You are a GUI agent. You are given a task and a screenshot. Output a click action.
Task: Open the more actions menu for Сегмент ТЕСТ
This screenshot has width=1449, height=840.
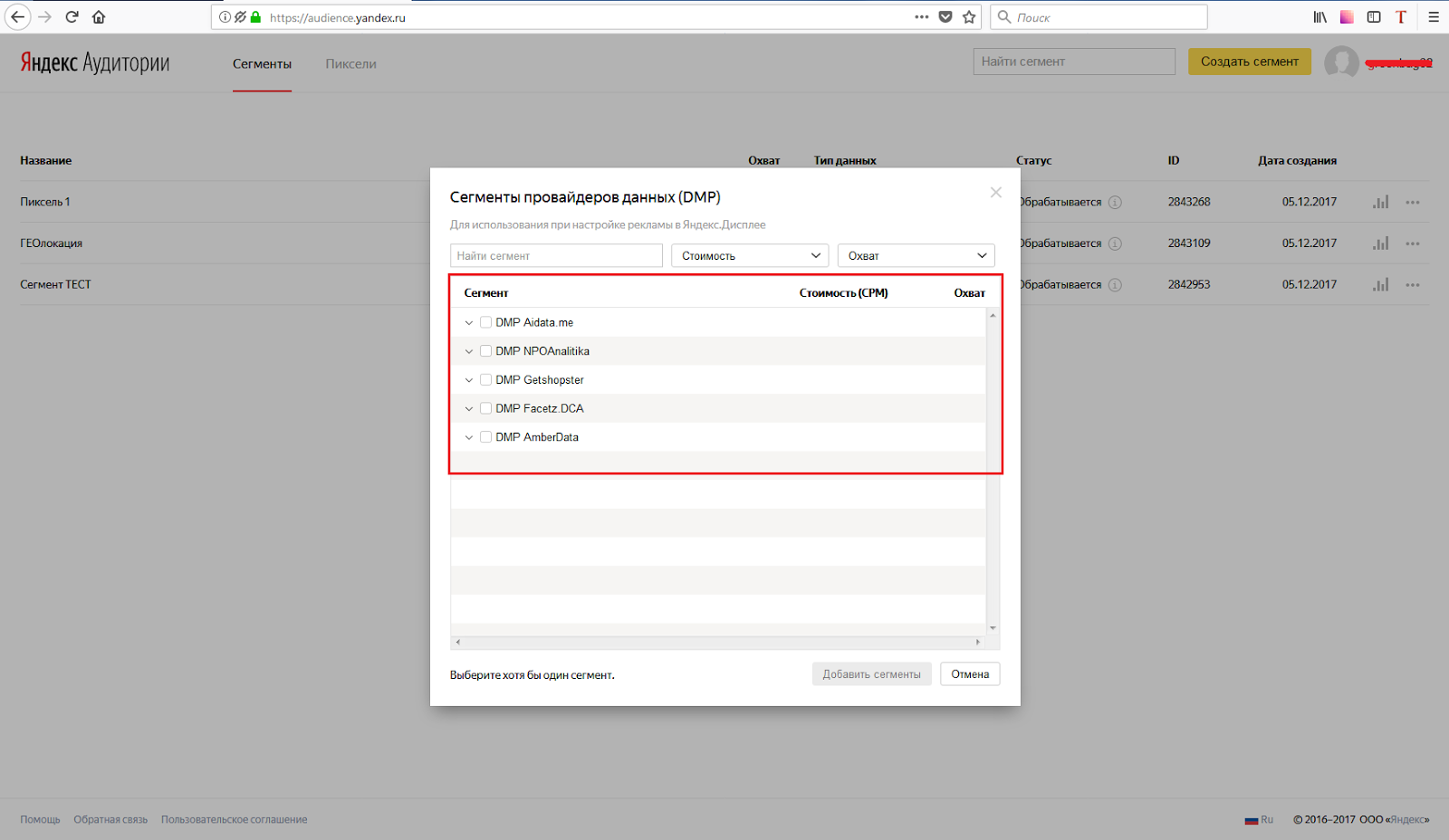click(x=1413, y=285)
